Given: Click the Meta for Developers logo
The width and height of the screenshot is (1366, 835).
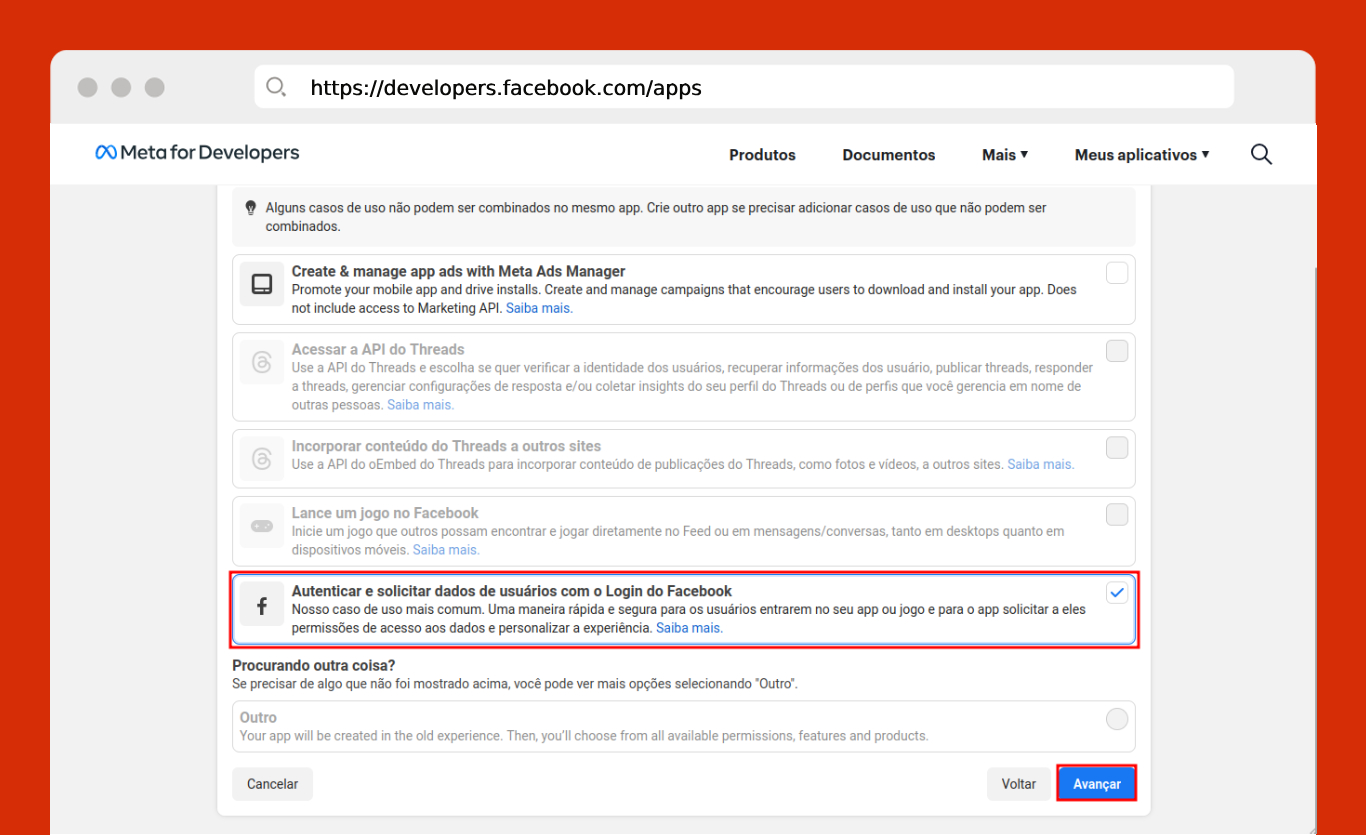Looking at the screenshot, I should (x=197, y=152).
